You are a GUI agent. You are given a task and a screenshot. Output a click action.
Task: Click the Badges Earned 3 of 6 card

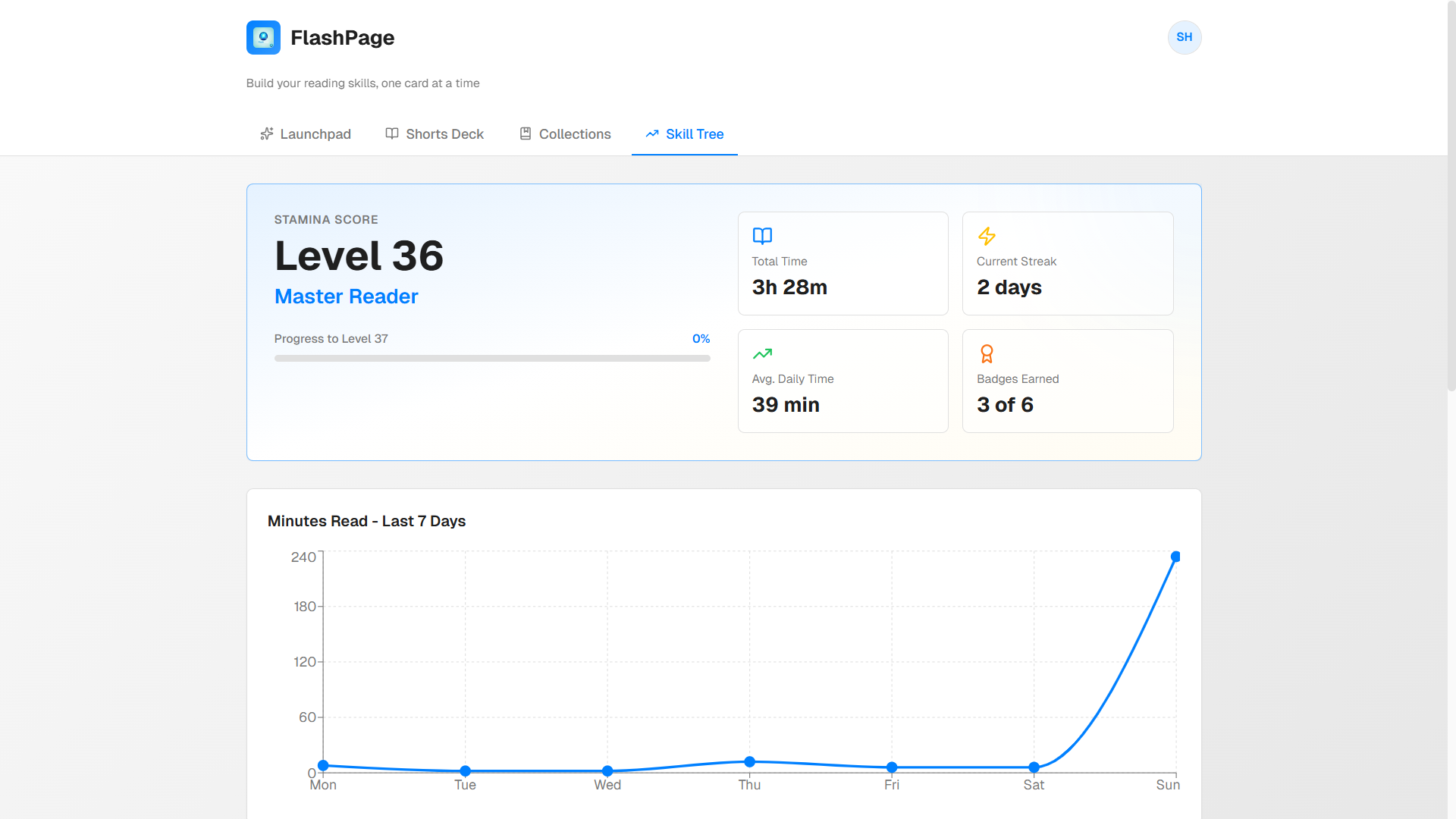tap(1067, 381)
